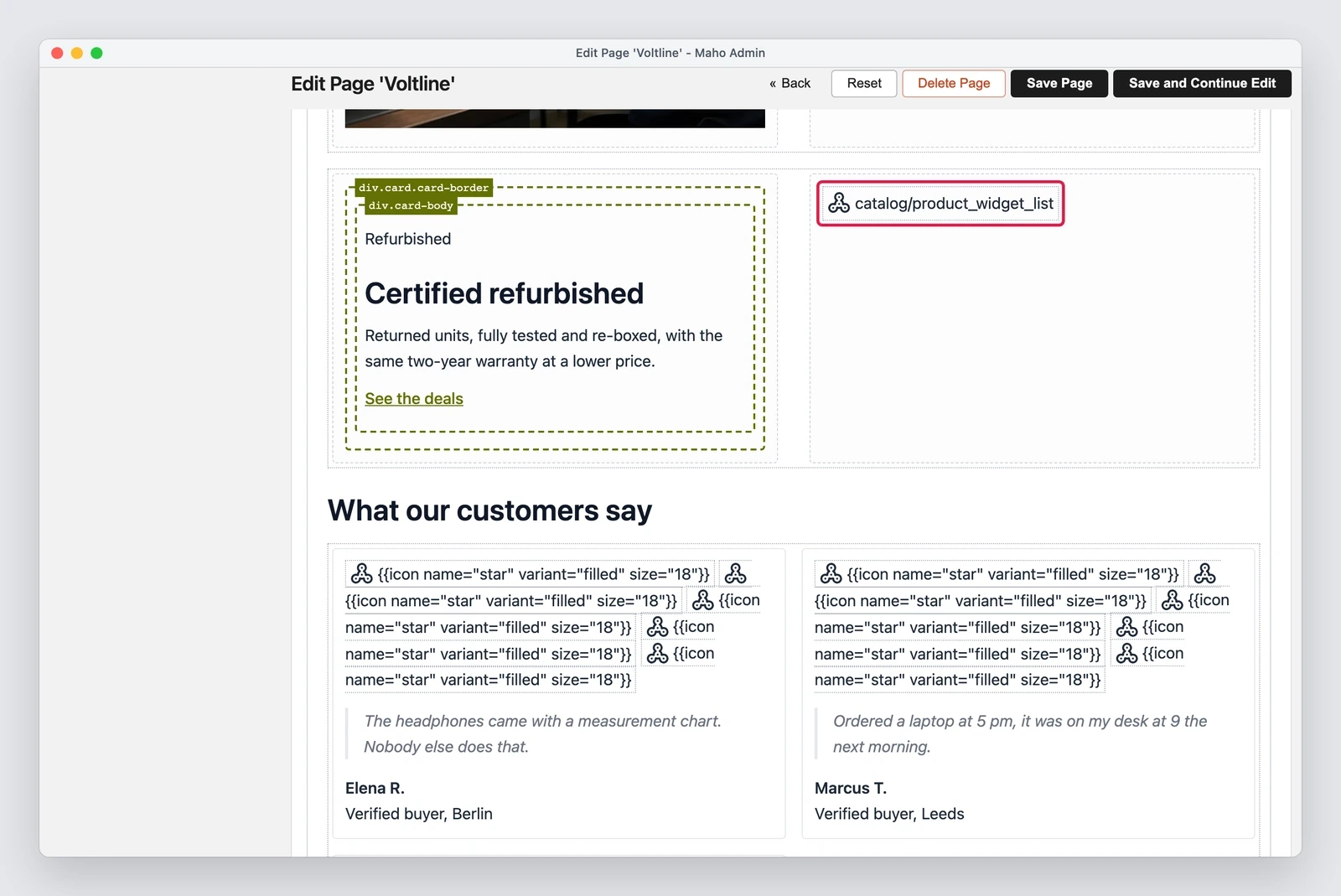This screenshot has height=896, width=1341.
Task: Click the Reset button
Action: coord(864,83)
